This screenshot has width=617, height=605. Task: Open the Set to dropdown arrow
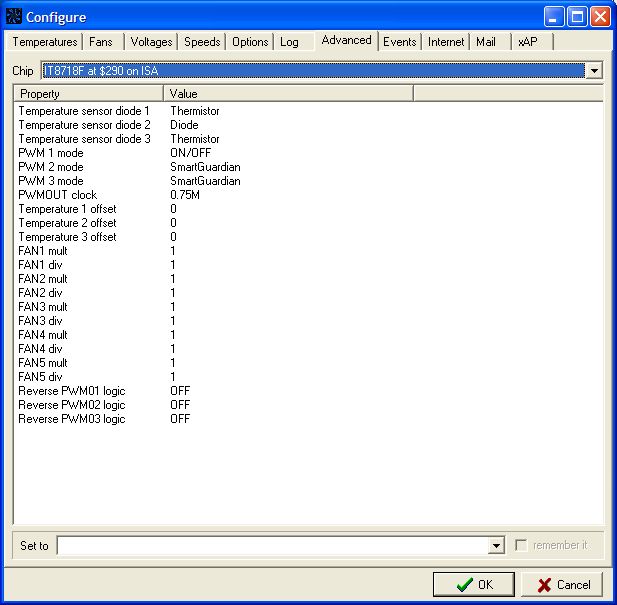pyautogui.click(x=496, y=546)
